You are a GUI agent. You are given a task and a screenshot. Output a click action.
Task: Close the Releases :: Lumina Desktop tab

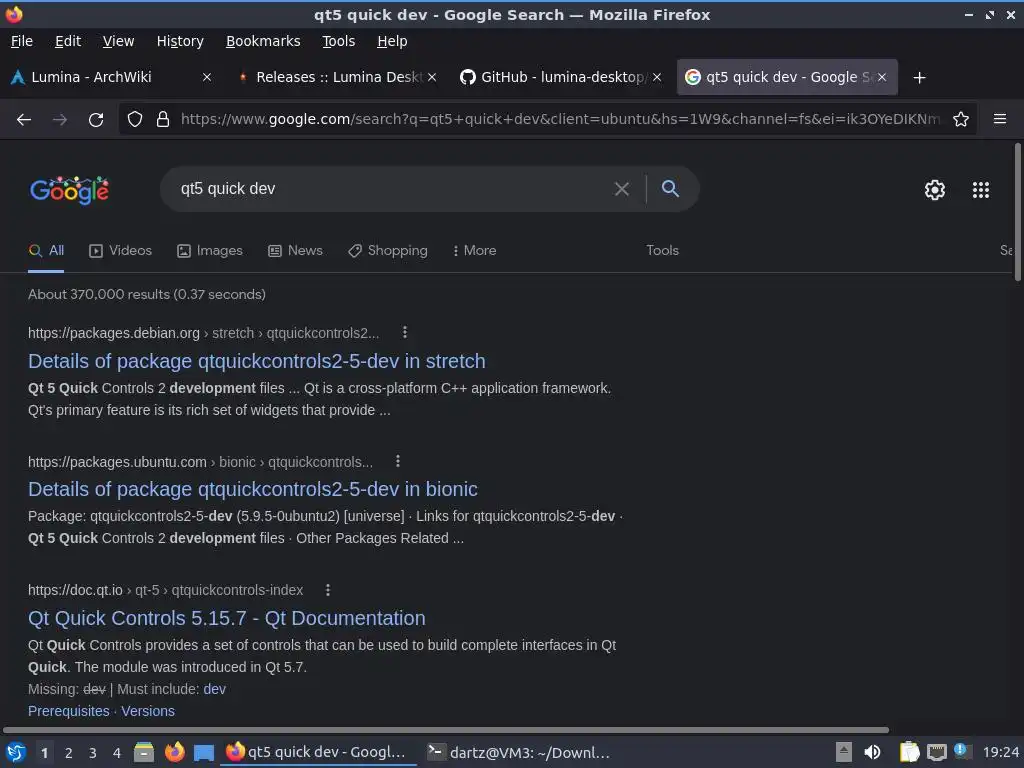432,77
